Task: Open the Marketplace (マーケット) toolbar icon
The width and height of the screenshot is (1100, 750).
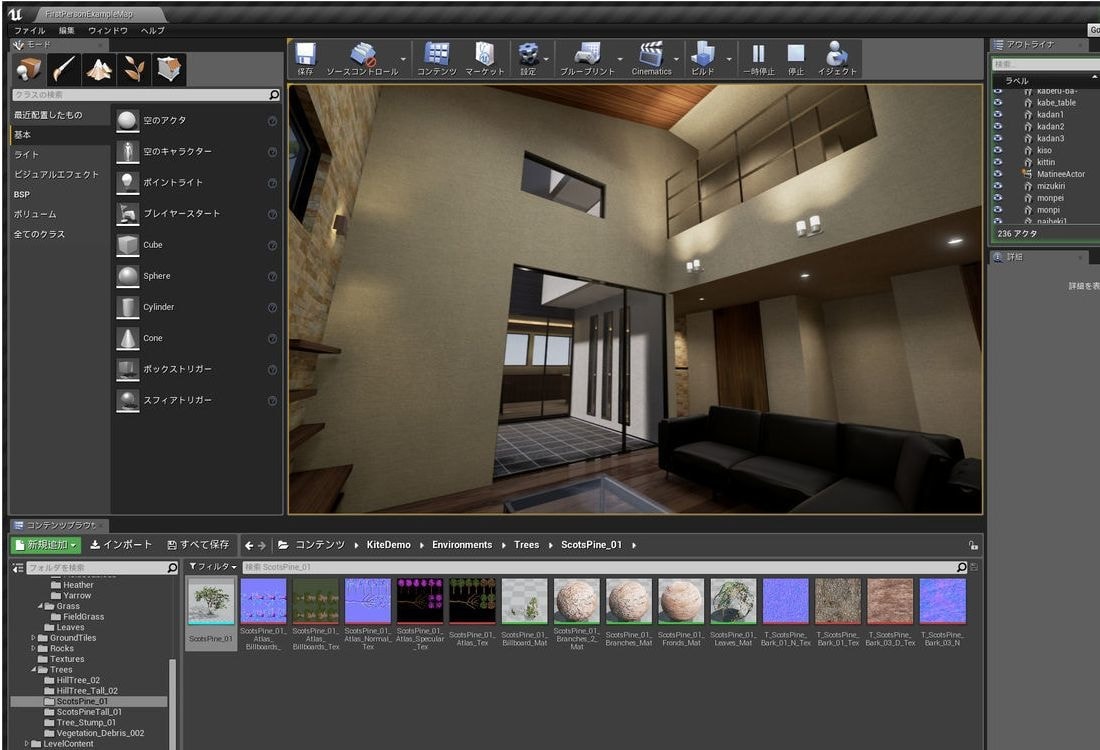Action: (x=484, y=58)
